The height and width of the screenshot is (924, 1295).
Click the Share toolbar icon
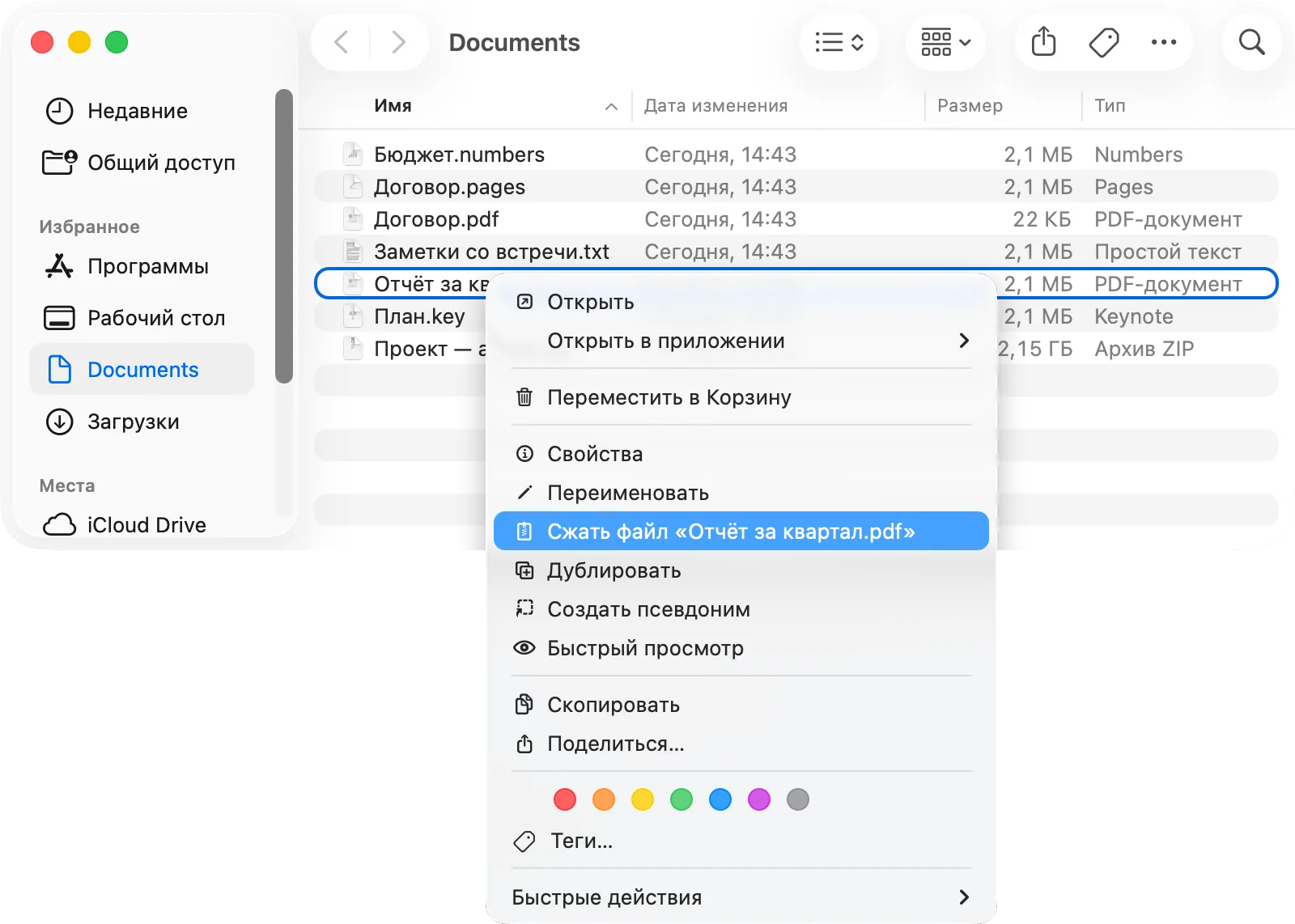pyautogui.click(x=1043, y=42)
